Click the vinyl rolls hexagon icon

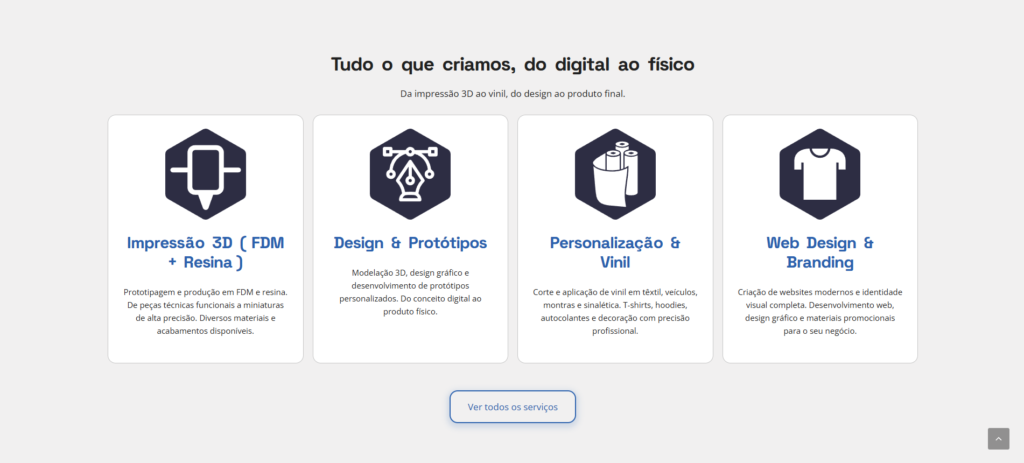tap(615, 174)
